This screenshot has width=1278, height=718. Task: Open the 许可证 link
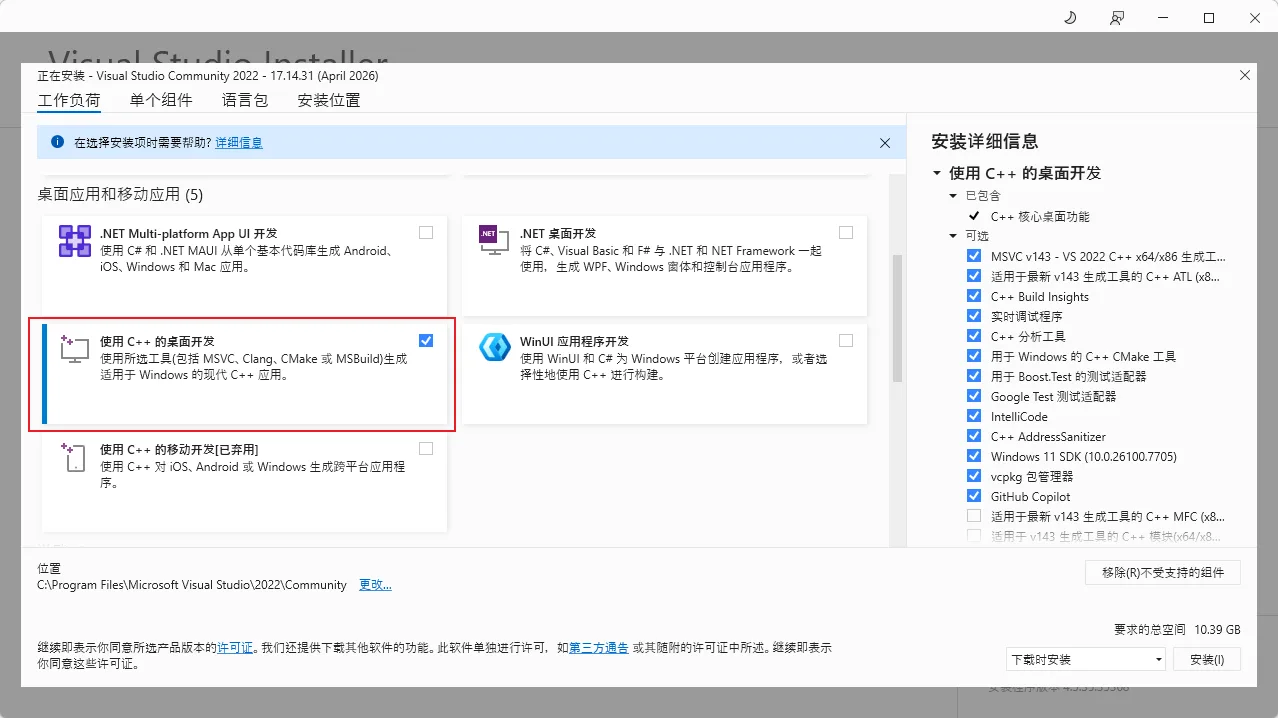[235, 648]
